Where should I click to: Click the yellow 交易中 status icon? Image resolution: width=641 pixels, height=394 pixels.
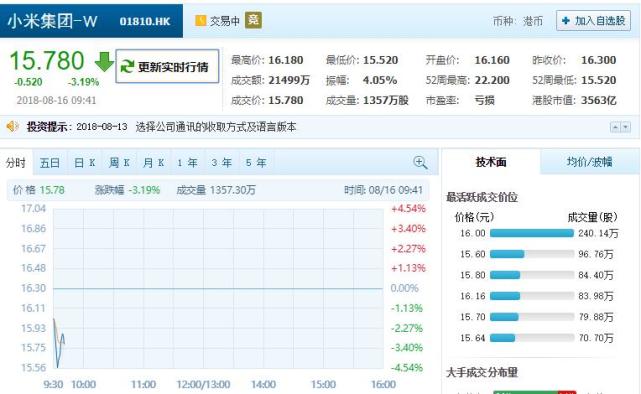click(x=201, y=20)
